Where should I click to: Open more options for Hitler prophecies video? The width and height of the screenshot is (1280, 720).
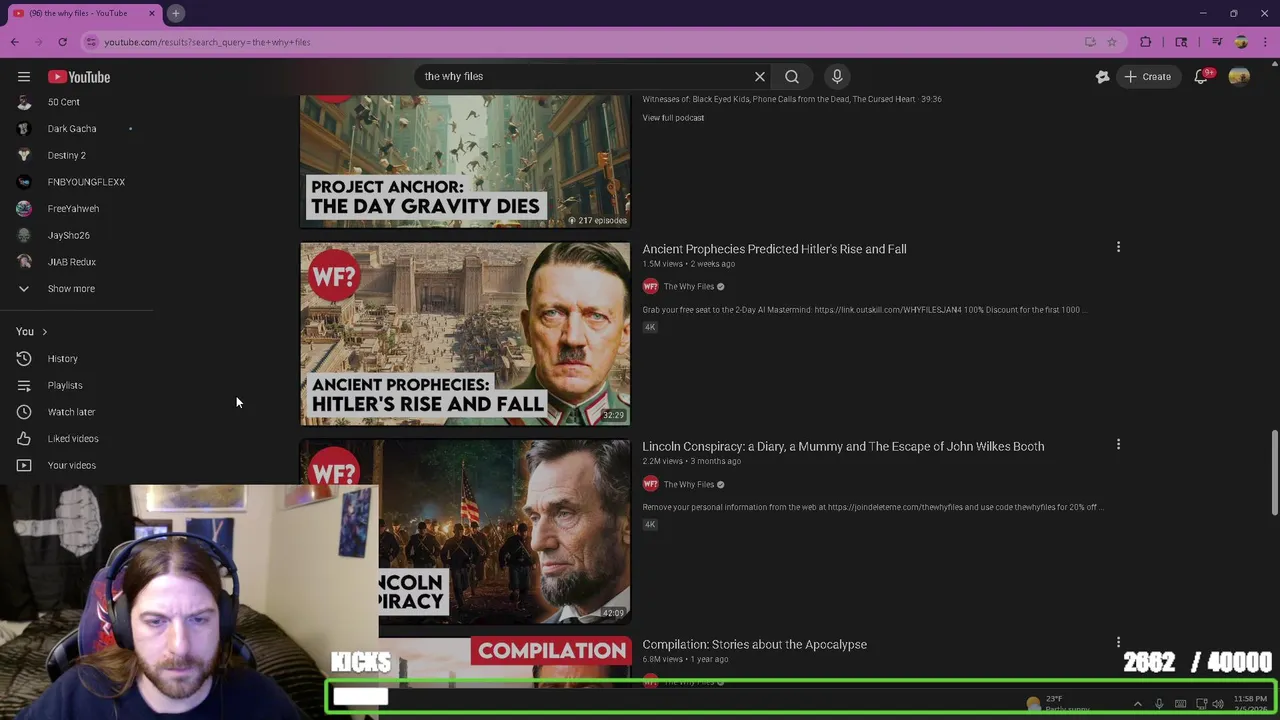[1118, 247]
